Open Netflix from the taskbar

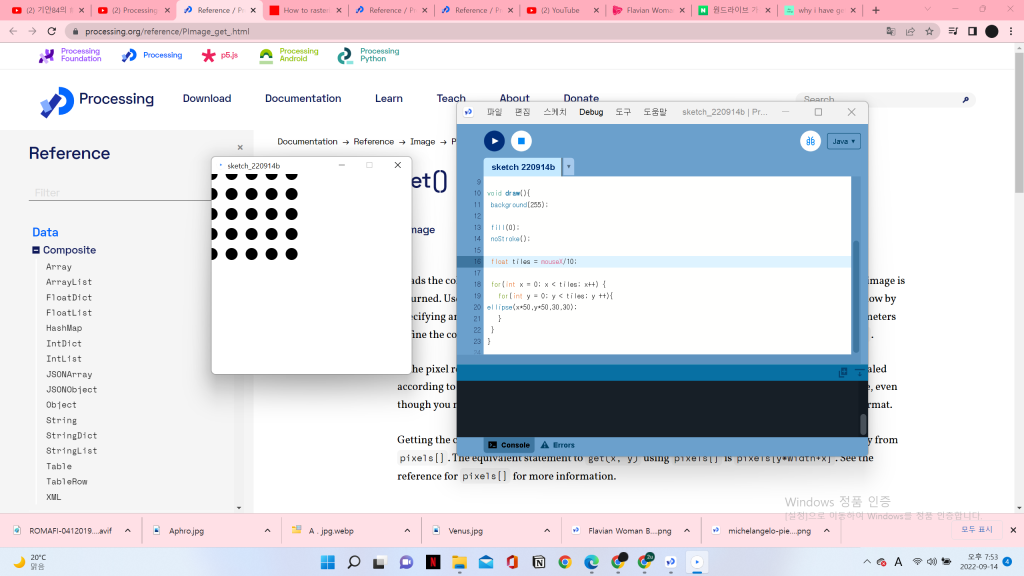click(x=433, y=562)
